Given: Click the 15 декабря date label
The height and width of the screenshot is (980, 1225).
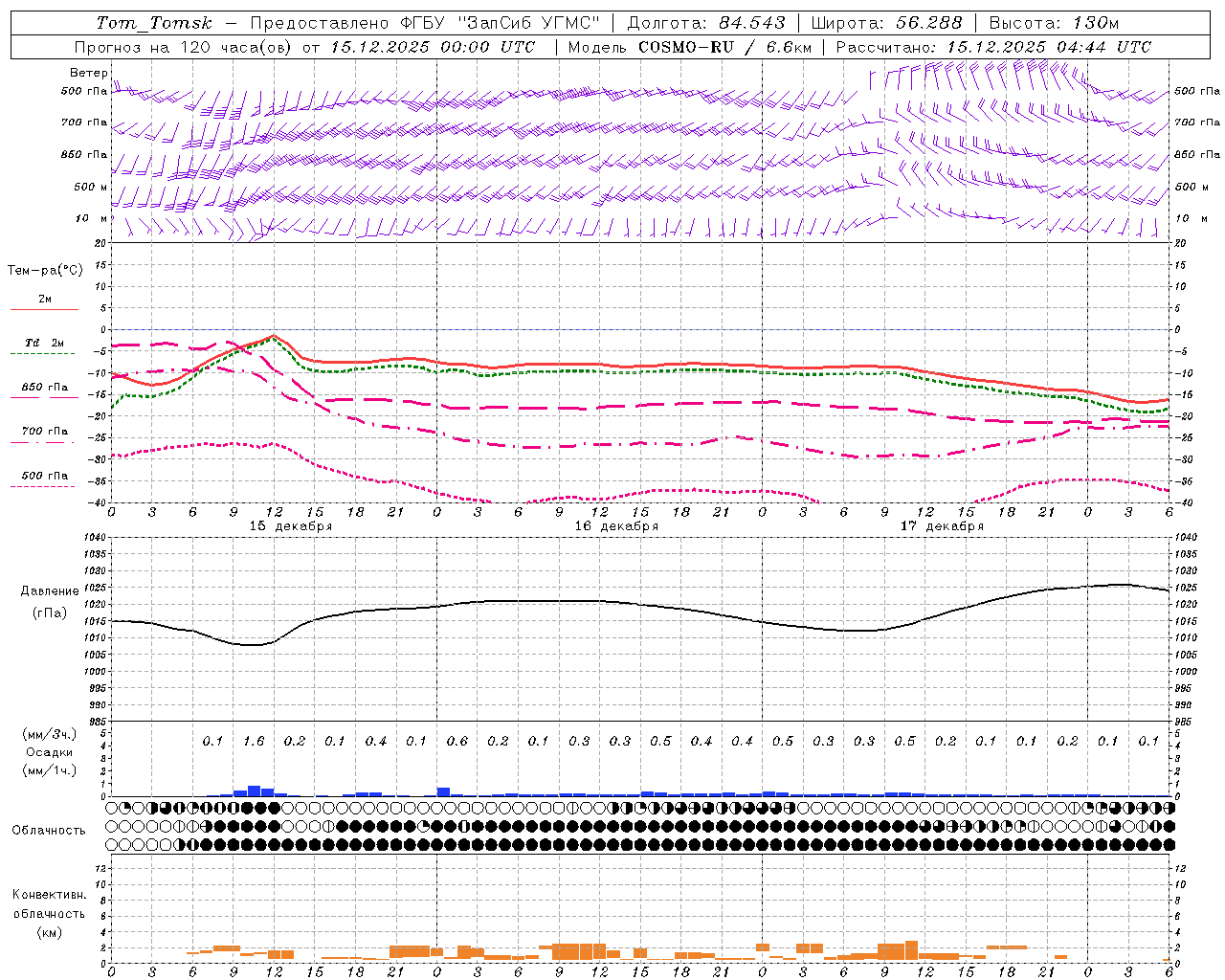Looking at the screenshot, I should 291,526.
